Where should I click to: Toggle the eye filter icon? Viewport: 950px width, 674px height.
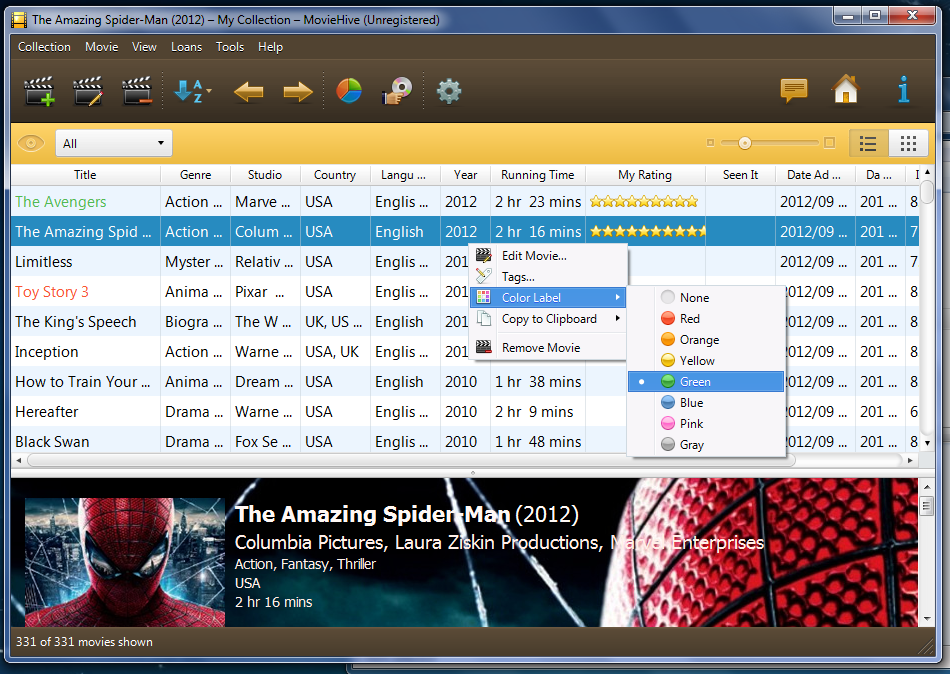tap(31, 144)
